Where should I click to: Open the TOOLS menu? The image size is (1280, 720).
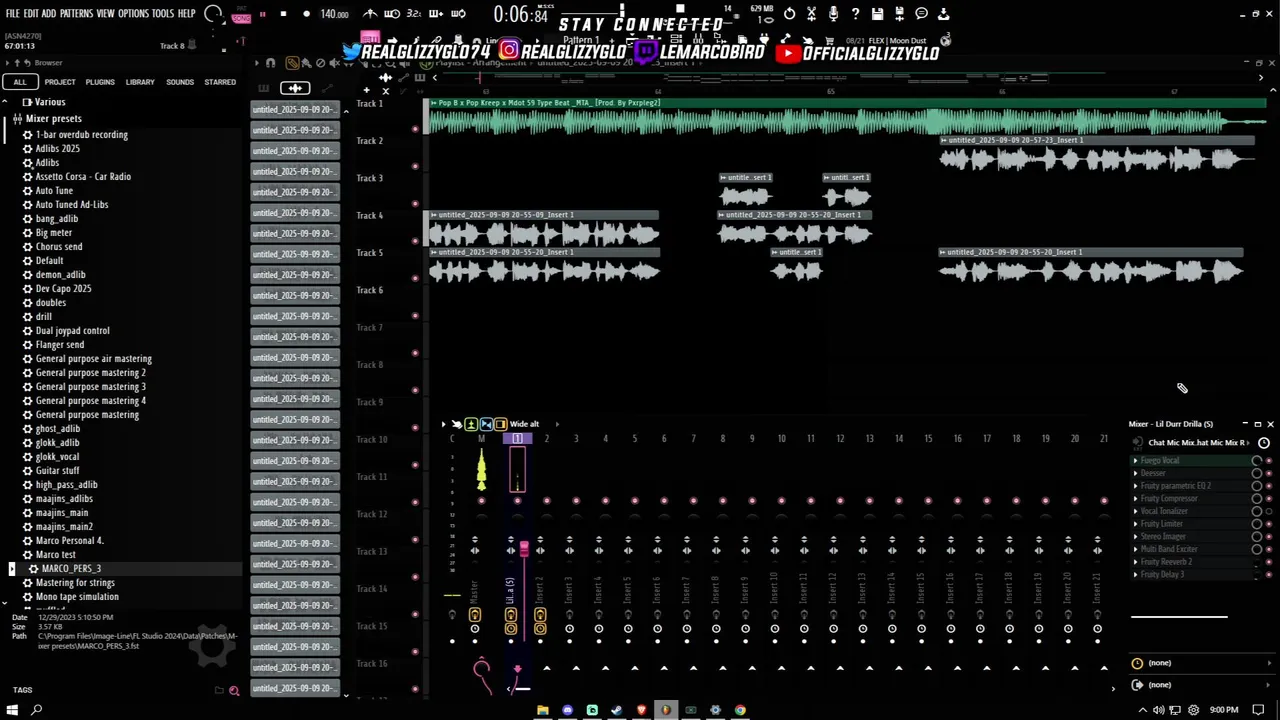pyautogui.click(x=163, y=14)
